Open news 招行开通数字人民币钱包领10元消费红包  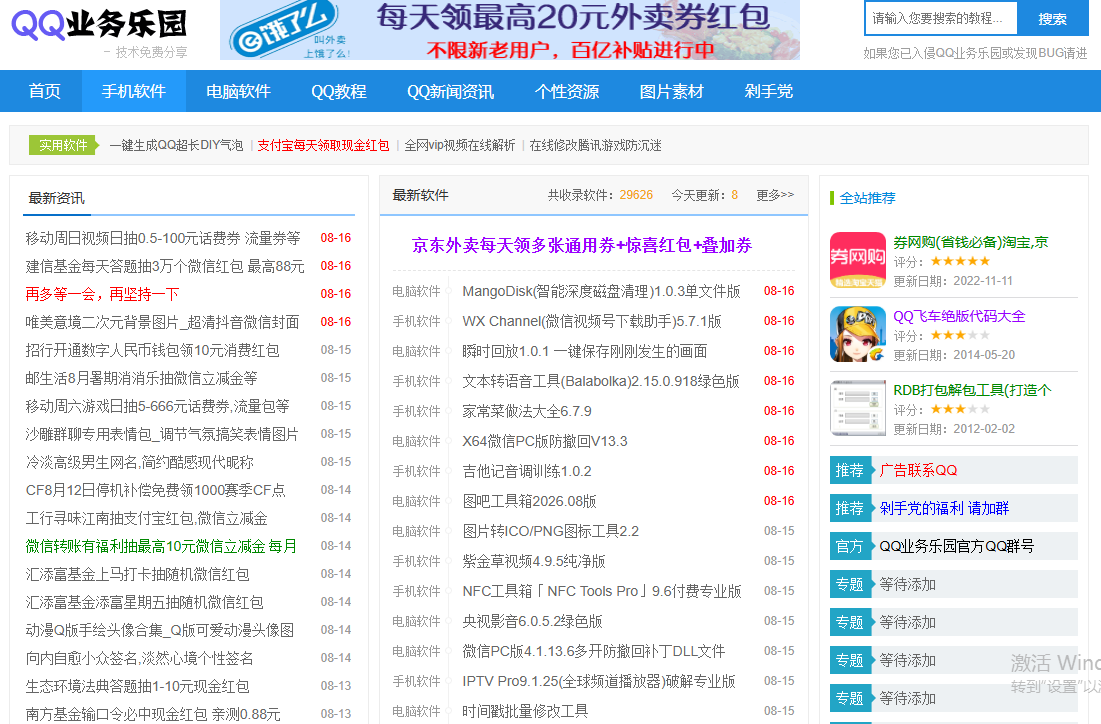tap(152, 350)
